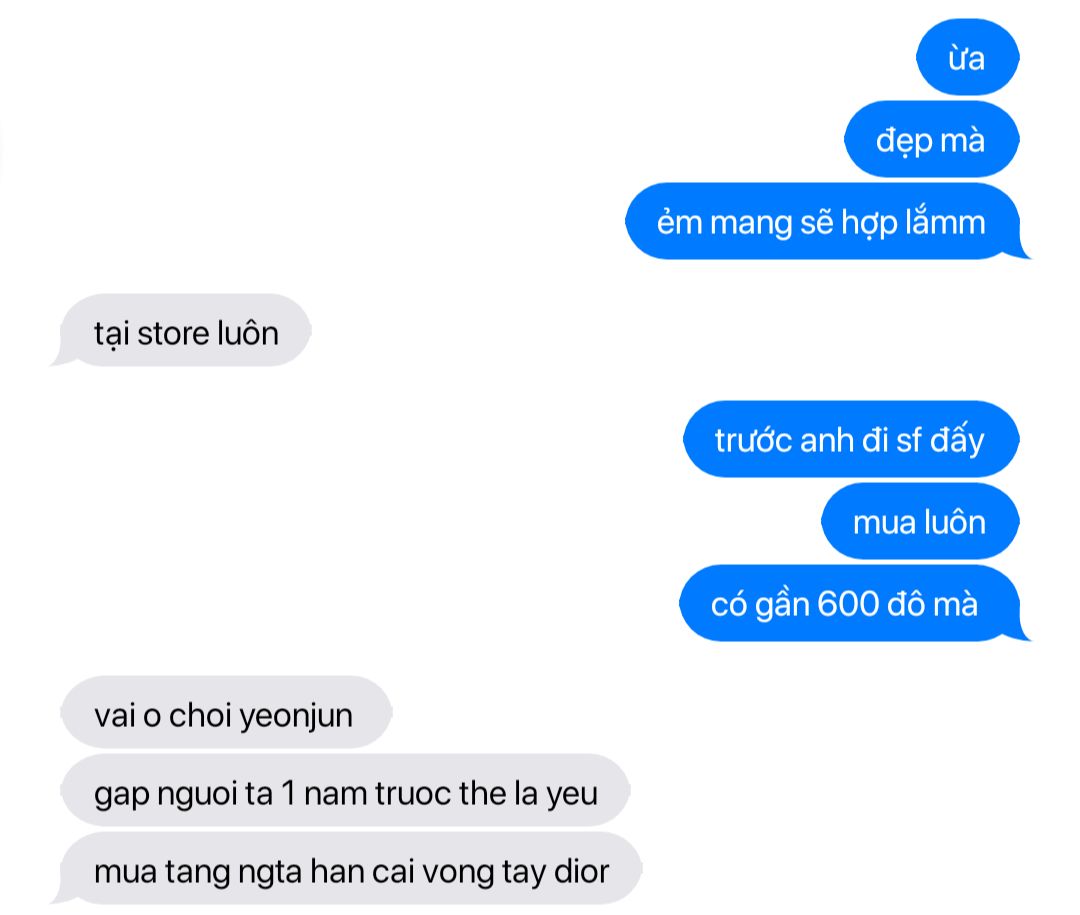Tap the 'ừa' message bubble

tap(967, 57)
